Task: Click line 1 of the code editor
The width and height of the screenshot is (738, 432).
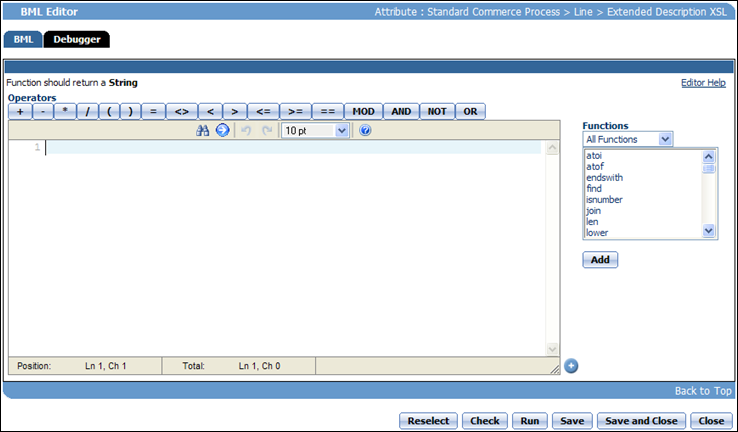Action: click(x=293, y=147)
